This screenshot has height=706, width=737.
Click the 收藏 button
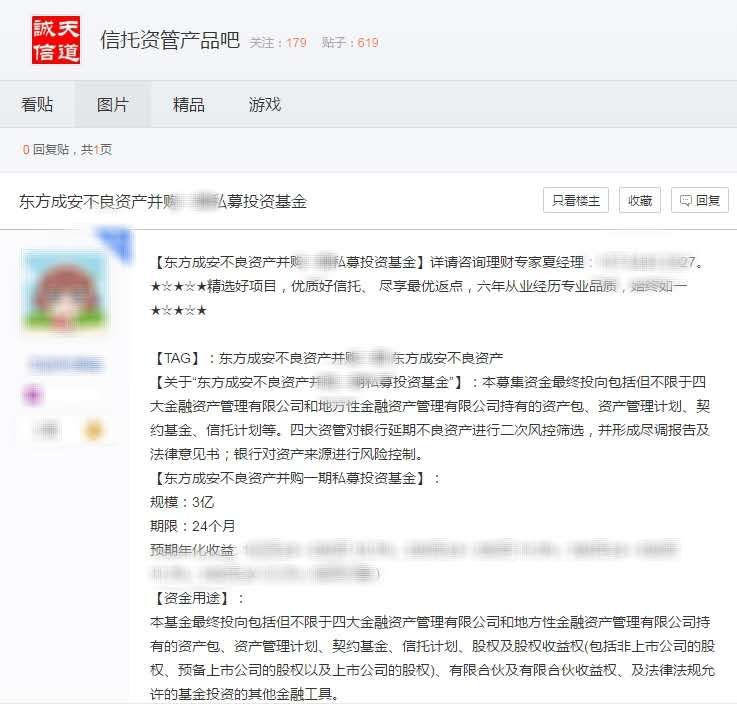coord(640,200)
